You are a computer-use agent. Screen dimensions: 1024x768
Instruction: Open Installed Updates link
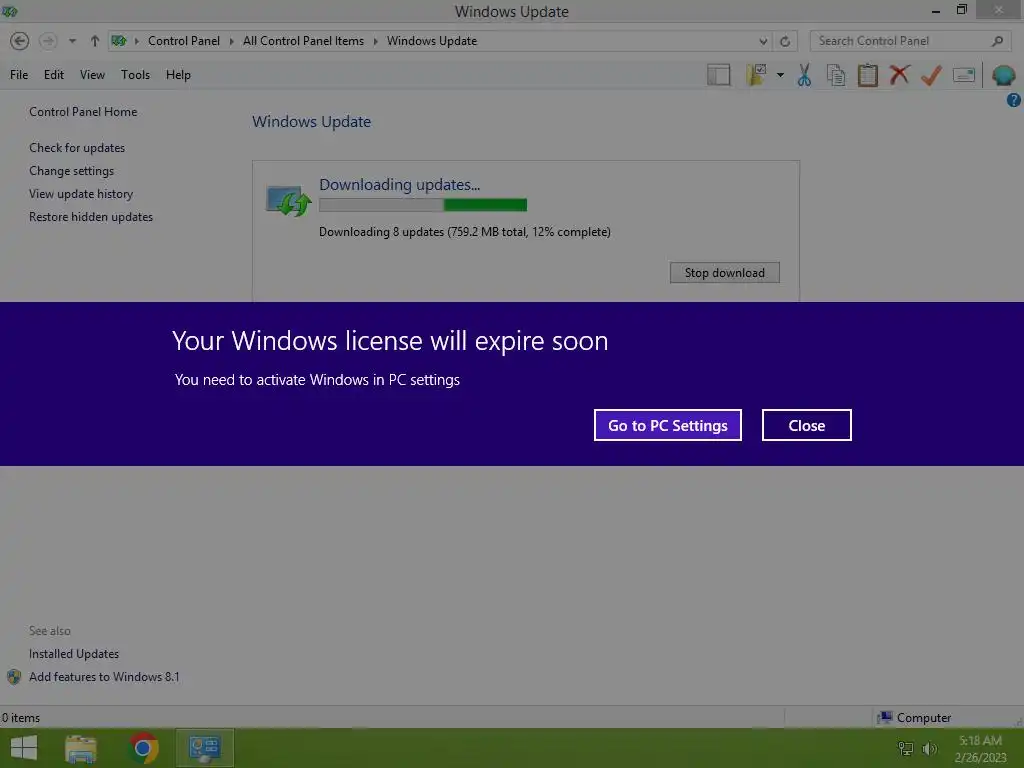click(74, 654)
